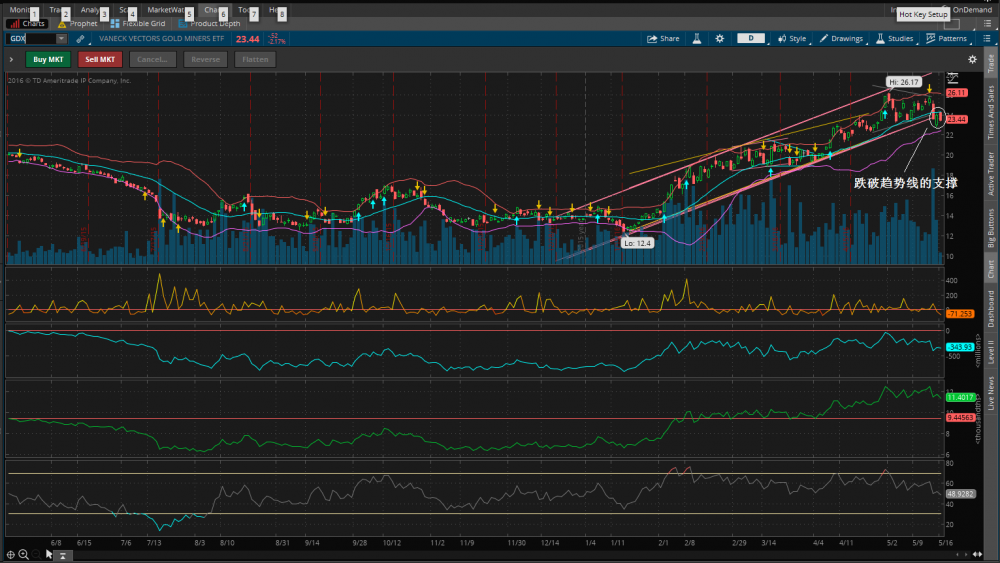Open the gear icon beside the order buttons
This screenshot has width=1000, height=563.
(972, 59)
